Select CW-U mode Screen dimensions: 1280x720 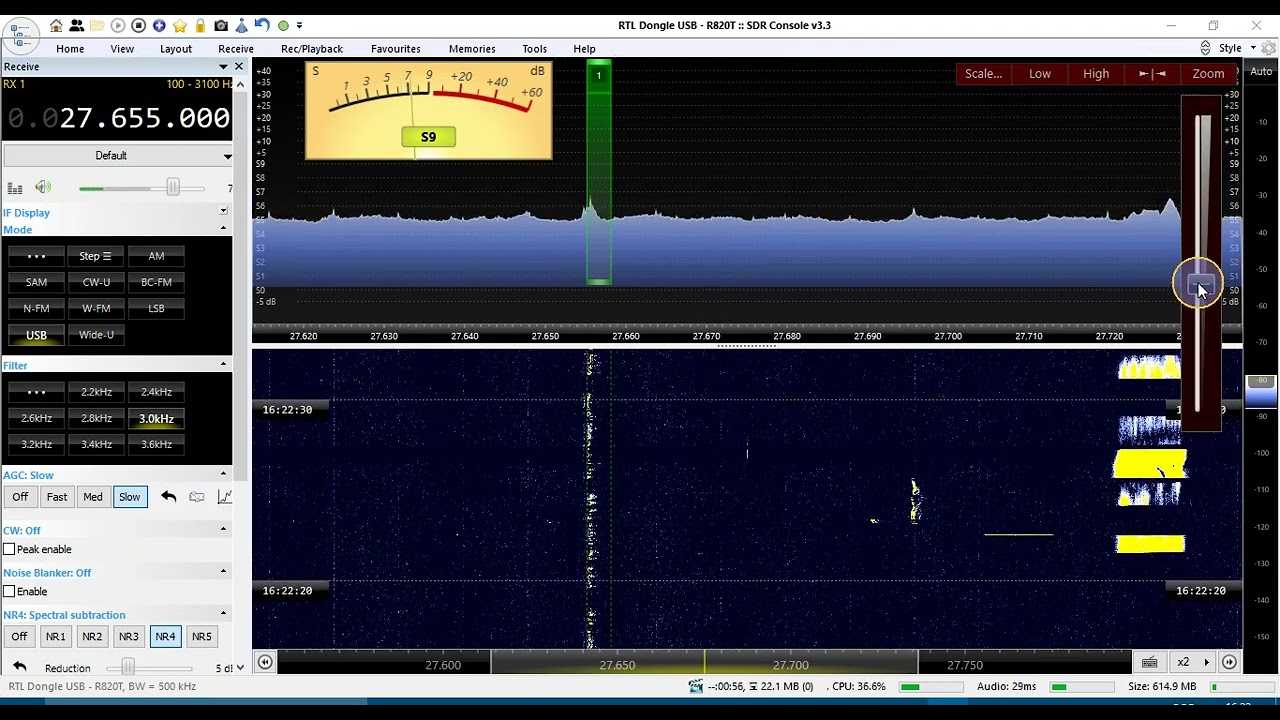coord(96,282)
